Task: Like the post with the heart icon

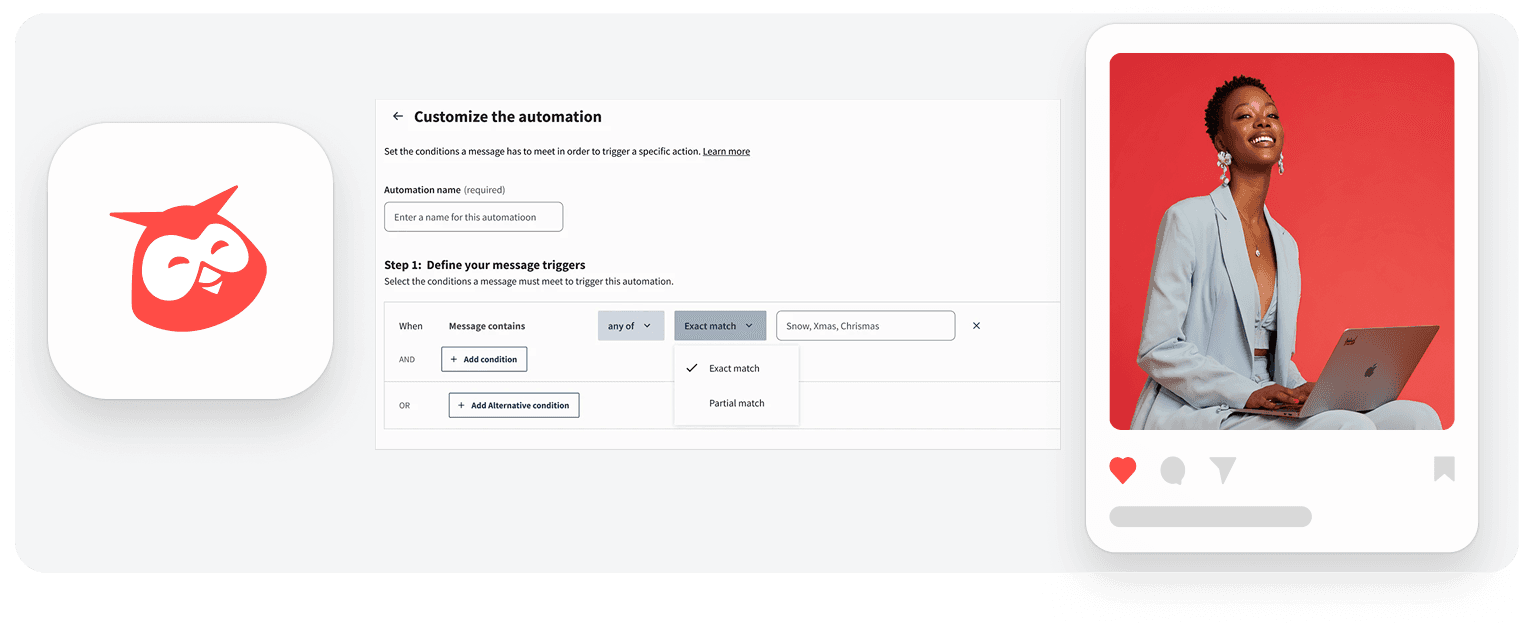Action: click(1123, 470)
